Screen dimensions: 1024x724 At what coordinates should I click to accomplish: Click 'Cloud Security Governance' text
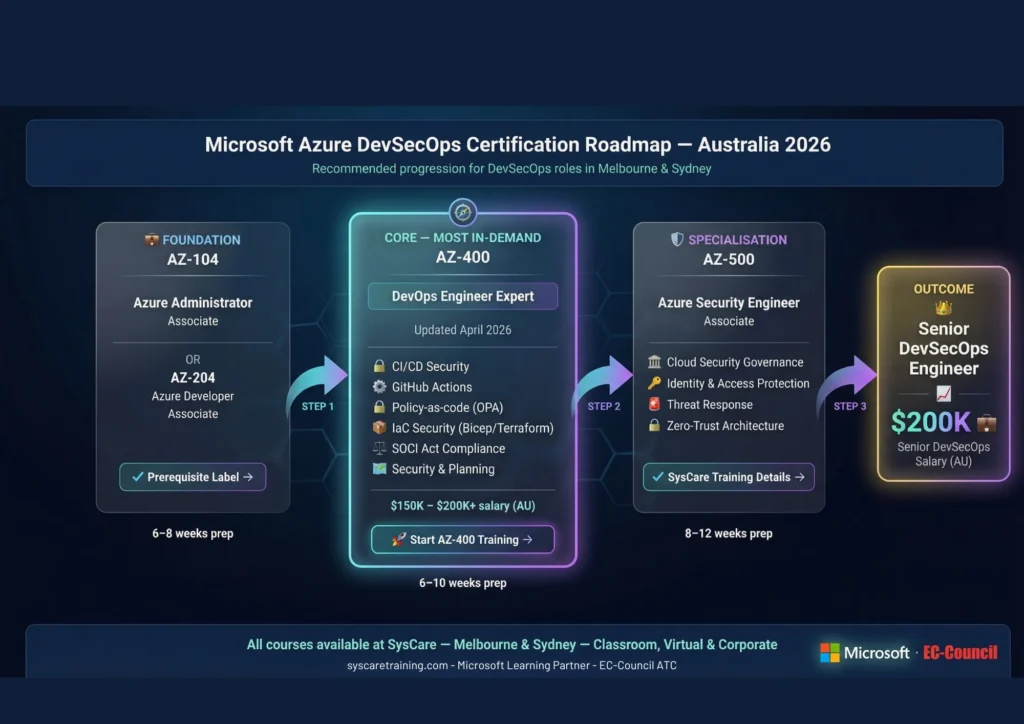(x=735, y=362)
